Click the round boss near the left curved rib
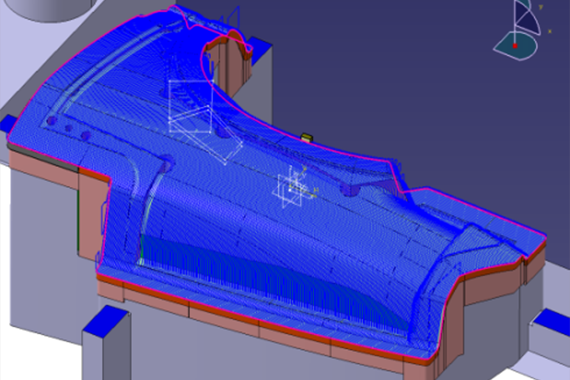Viewport: 570px width, 380px height. pyautogui.click(x=165, y=164)
